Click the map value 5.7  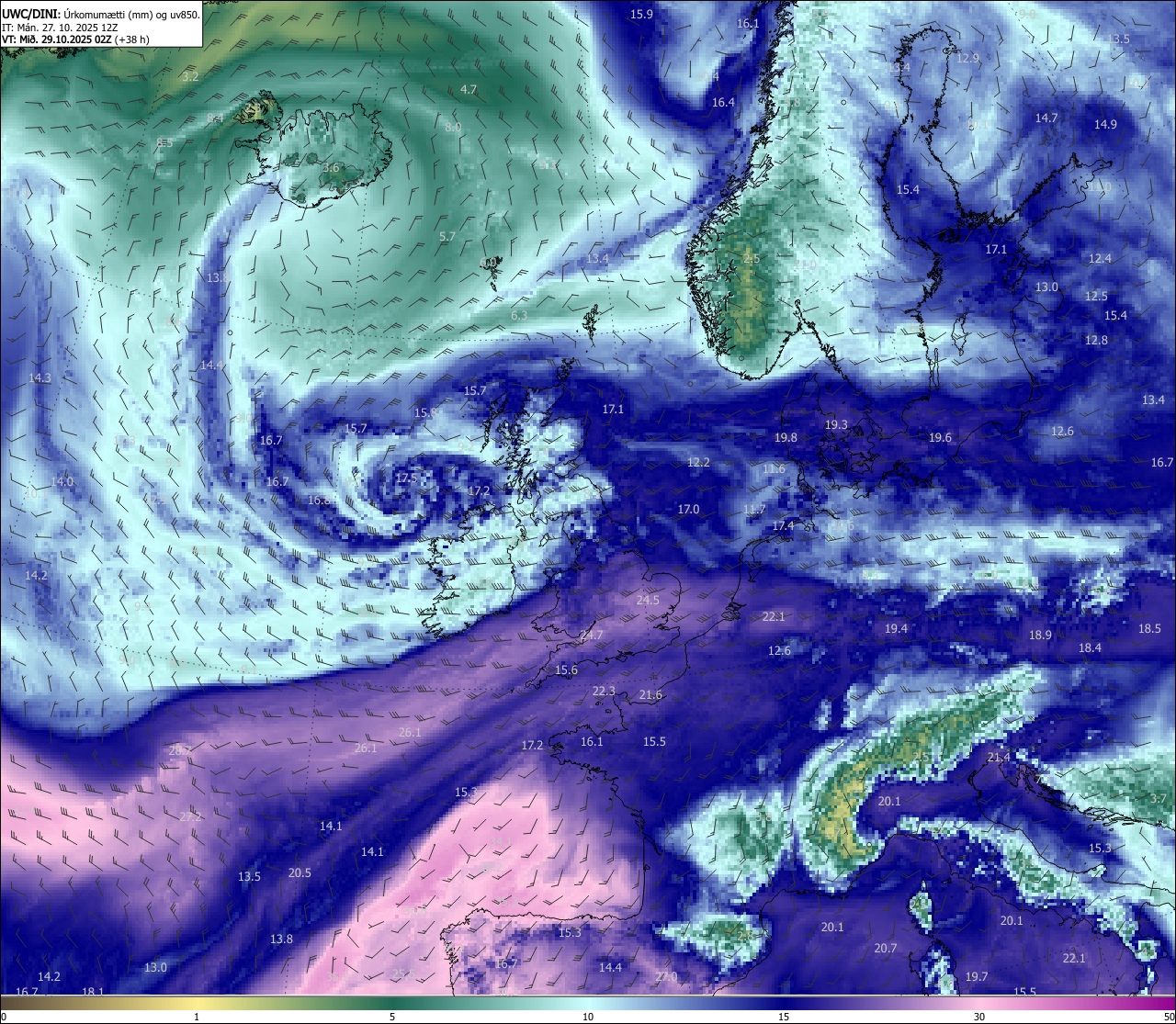447,236
